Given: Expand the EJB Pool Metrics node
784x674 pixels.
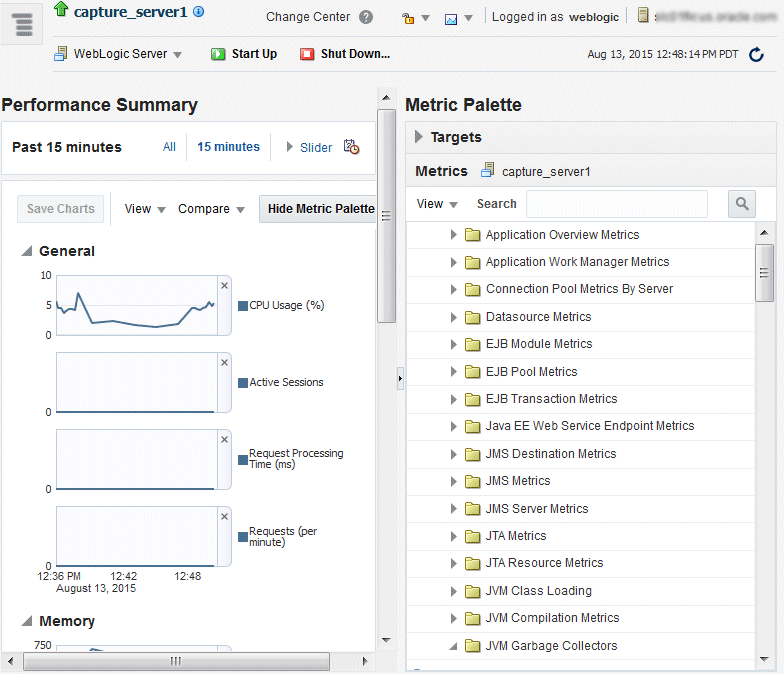Looking at the screenshot, I should [x=453, y=372].
